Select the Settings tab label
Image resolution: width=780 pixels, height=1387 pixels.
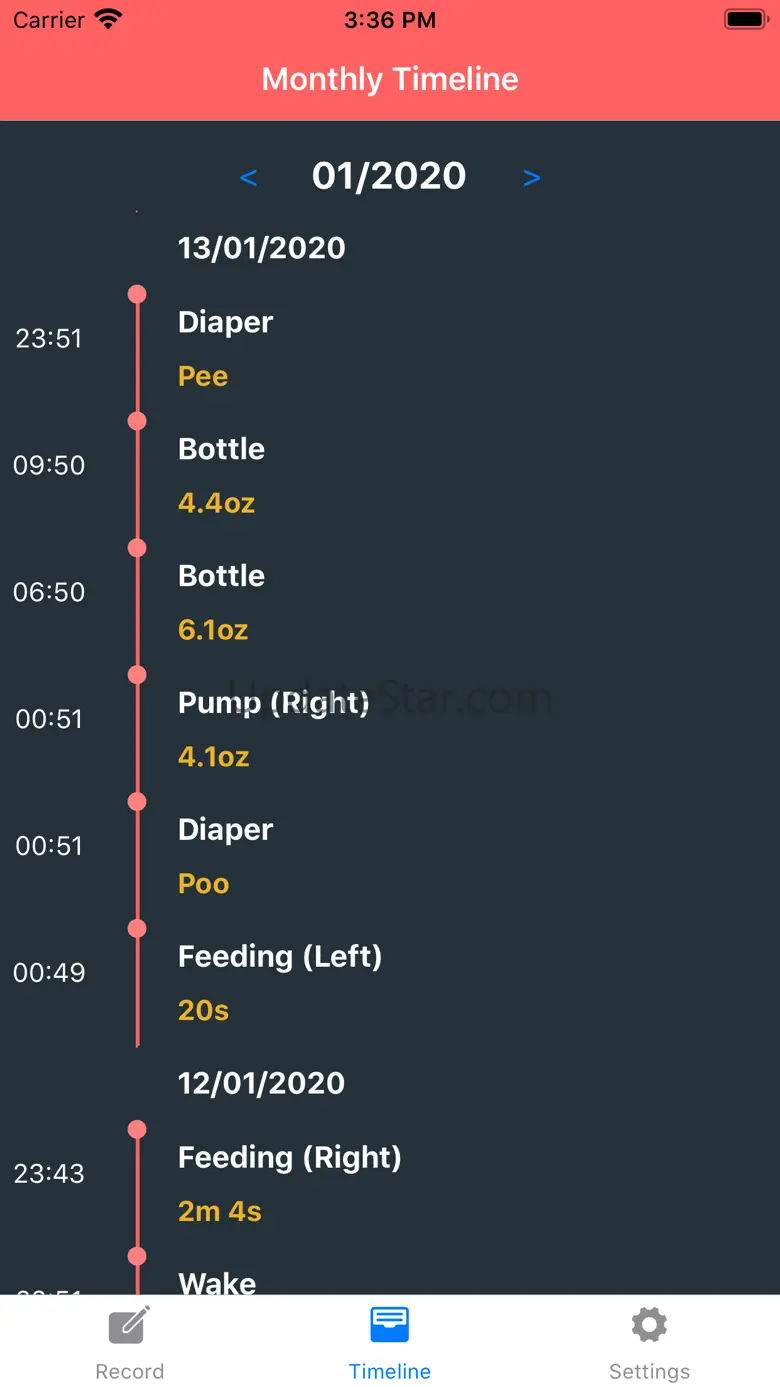point(649,1371)
